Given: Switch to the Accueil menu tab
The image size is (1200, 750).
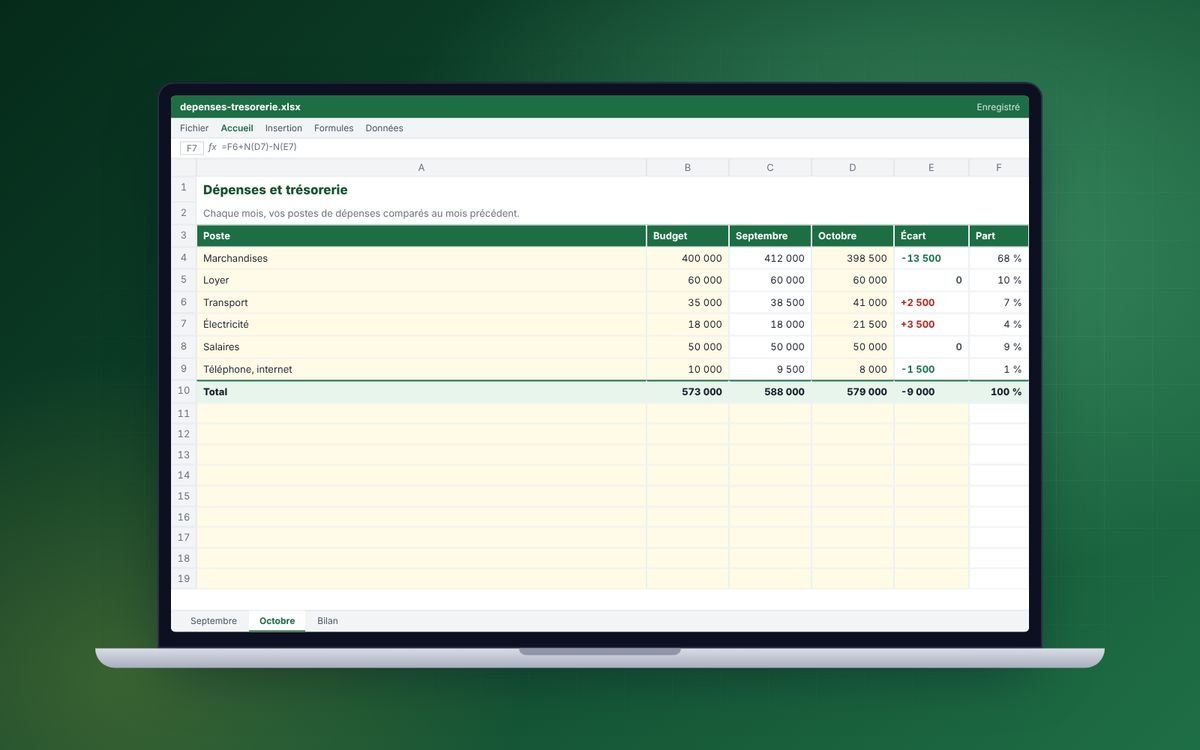Looking at the screenshot, I should tap(237, 128).
